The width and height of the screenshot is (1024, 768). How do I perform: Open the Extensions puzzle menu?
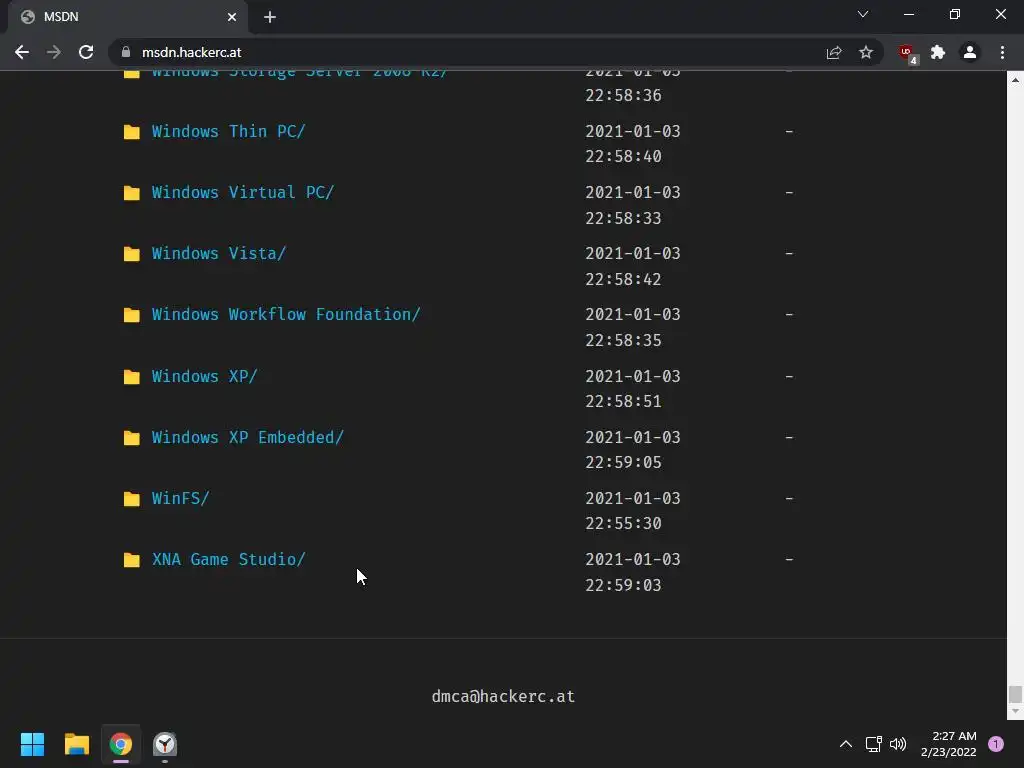point(938,52)
